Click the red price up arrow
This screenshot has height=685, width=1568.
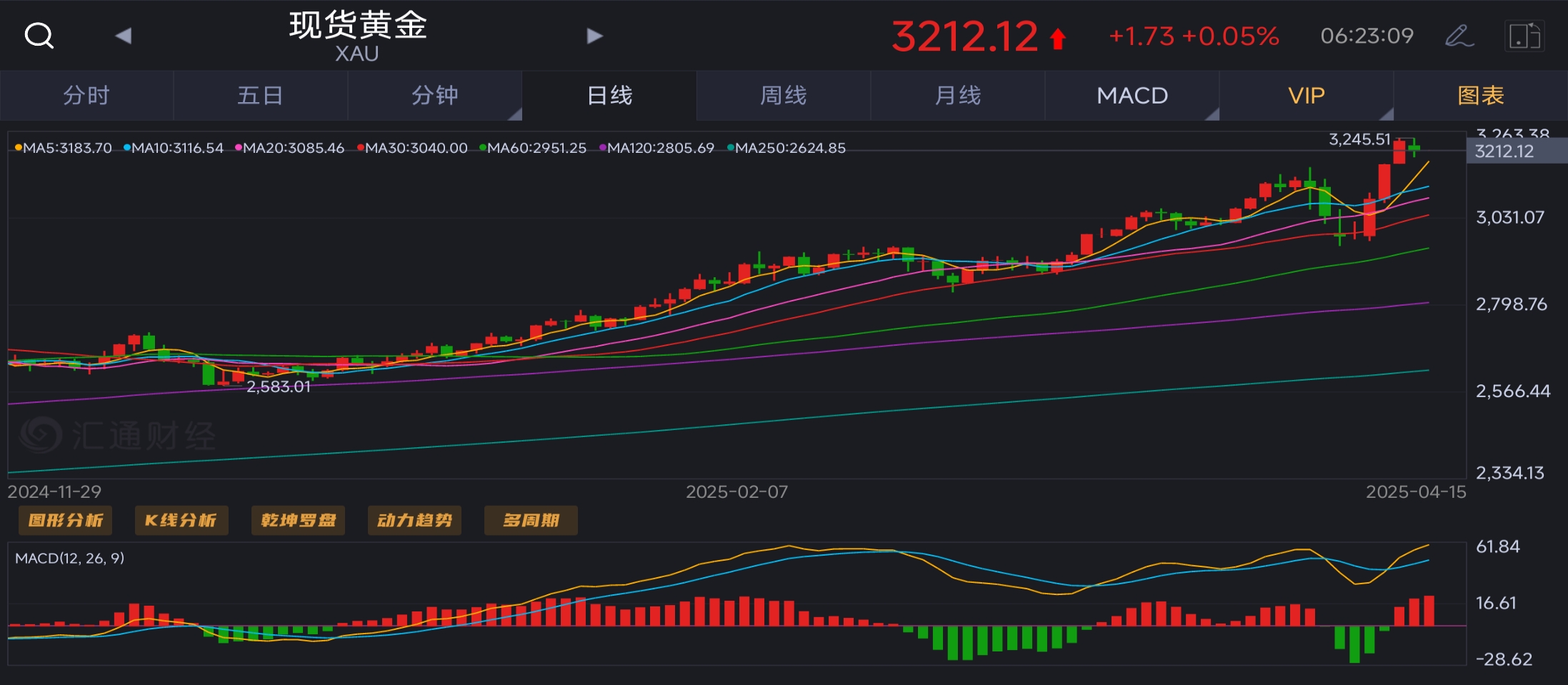pyautogui.click(x=1058, y=38)
